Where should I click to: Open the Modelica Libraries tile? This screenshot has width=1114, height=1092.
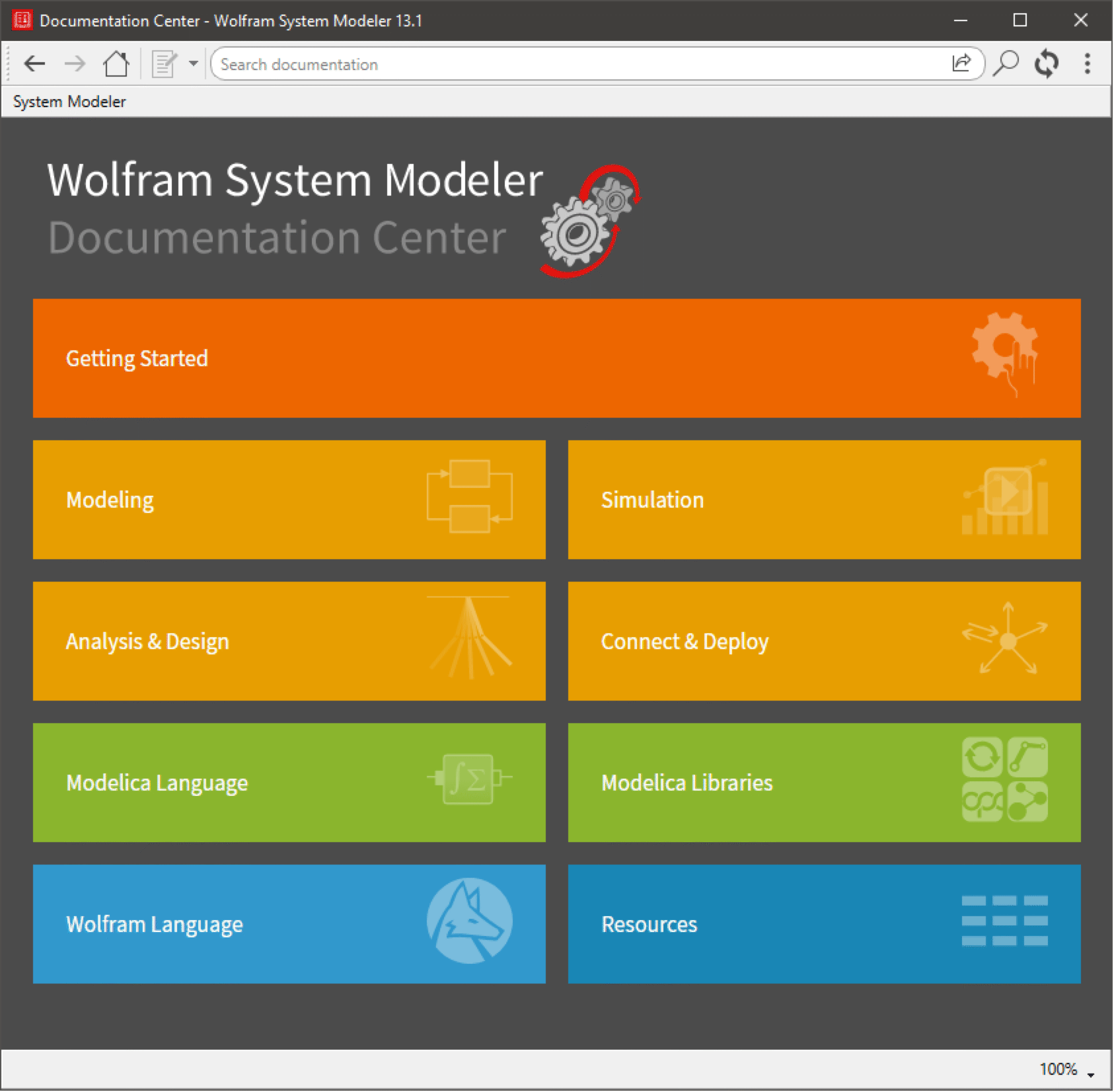pos(825,783)
